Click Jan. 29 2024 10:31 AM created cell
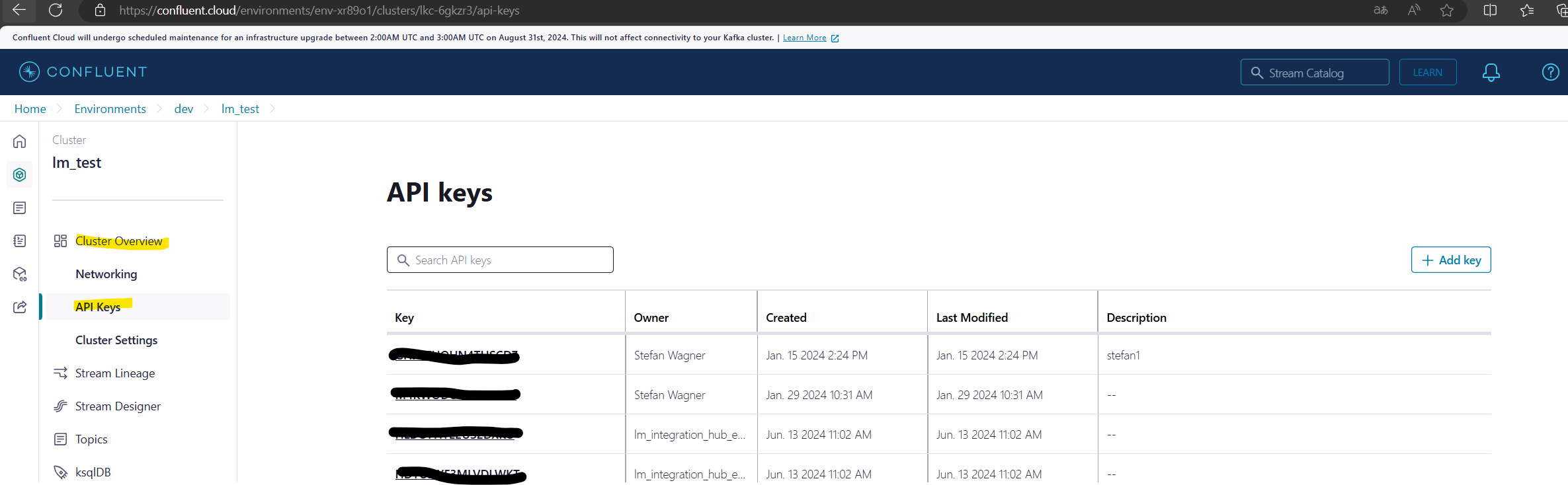 click(819, 395)
